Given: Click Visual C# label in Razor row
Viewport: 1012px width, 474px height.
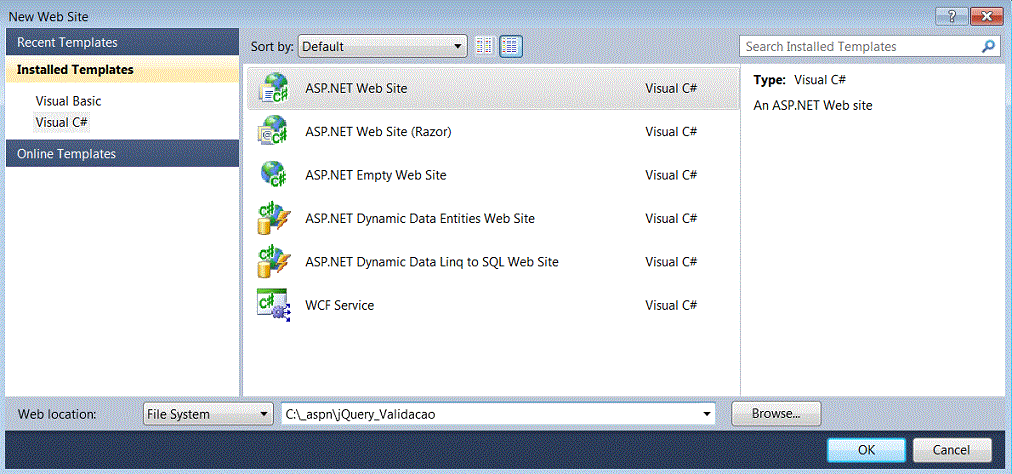Looking at the screenshot, I should 671,132.
